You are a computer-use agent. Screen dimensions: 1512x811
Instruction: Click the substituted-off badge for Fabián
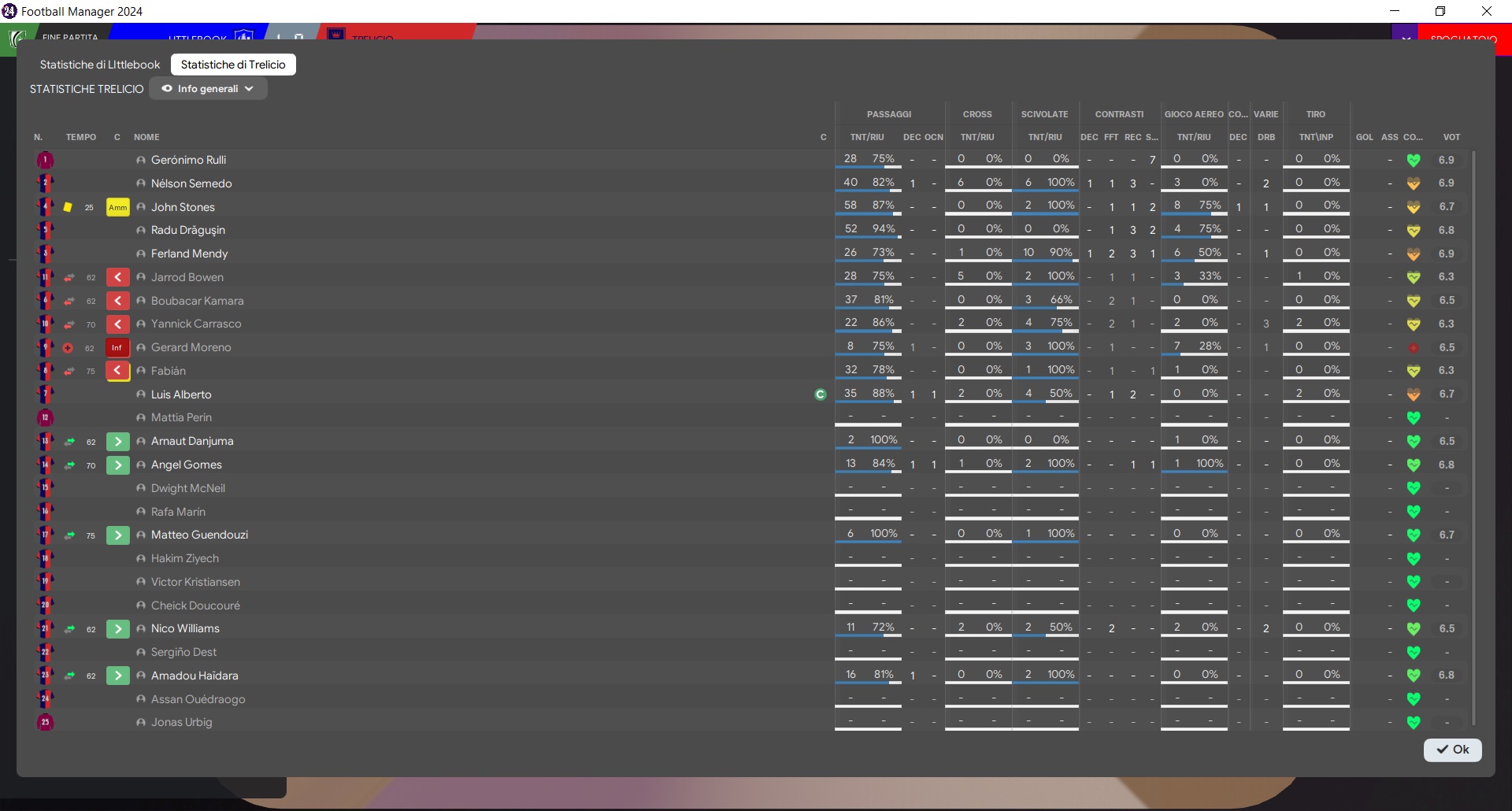coord(118,371)
